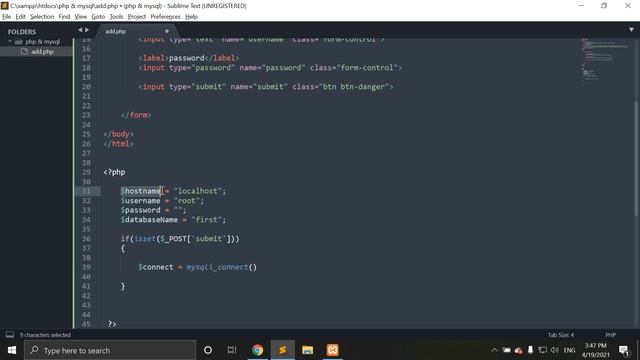640x360 pixels.
Task: Close the add.php tab via unsaved dot
Action: pyautogui.click(x=167, y=31)
